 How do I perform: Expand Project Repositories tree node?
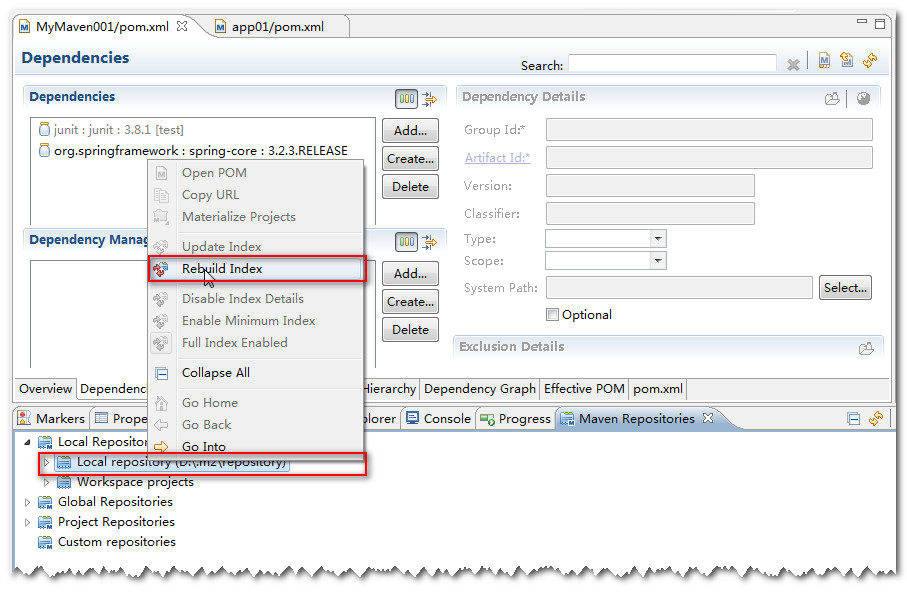point(27,522)
